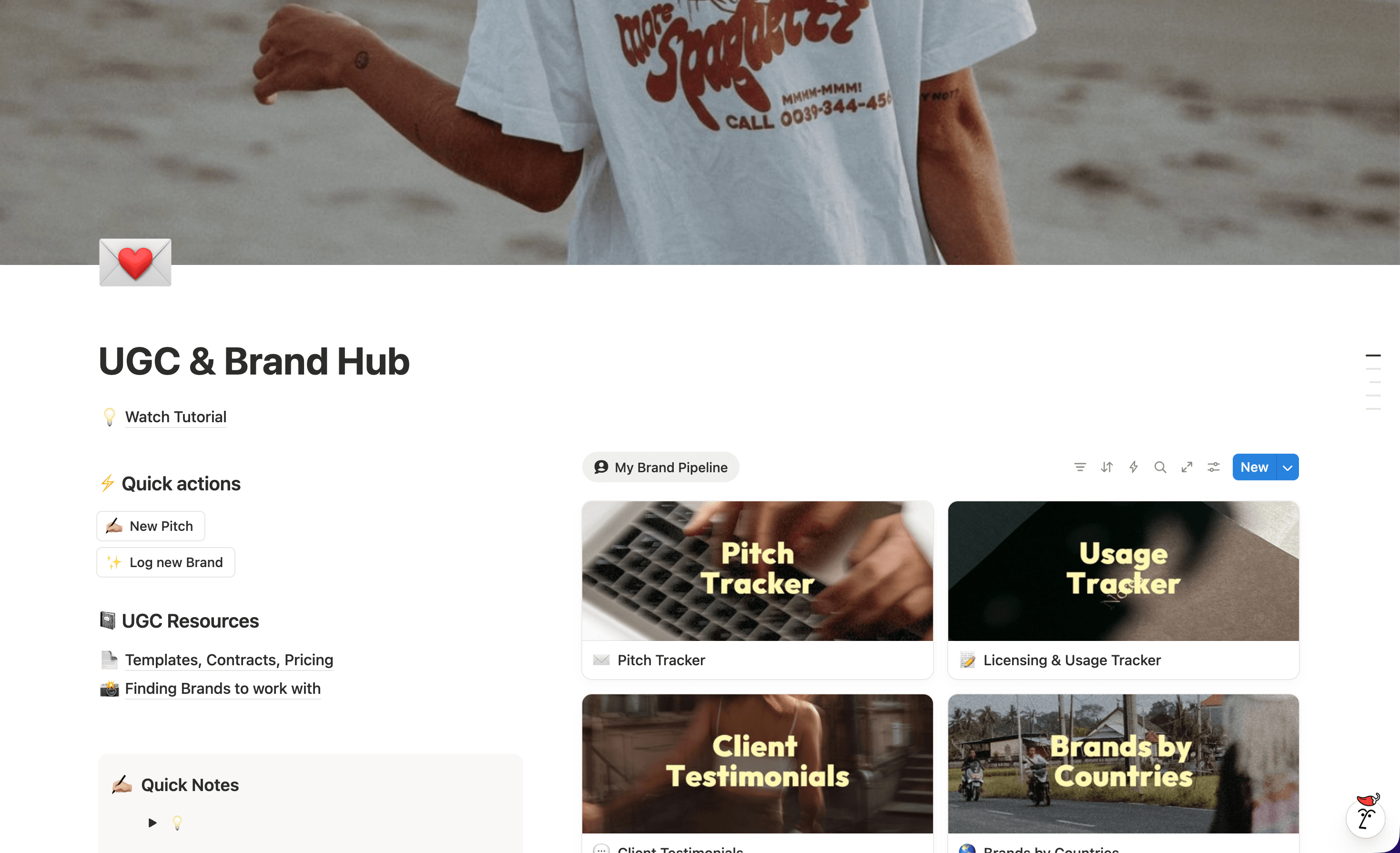Viewport: 1400px width, 853px height.
Task: Jump using the table of contents markers
Action: coord(1373,382)
